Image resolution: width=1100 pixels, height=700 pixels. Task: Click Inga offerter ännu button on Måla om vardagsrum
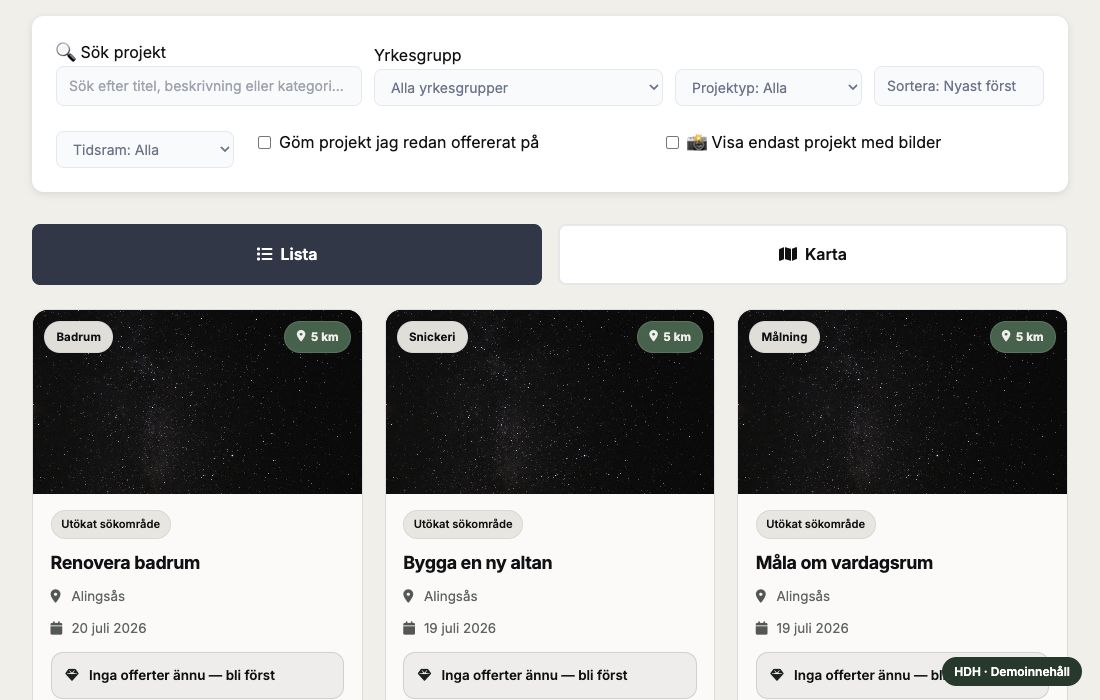click(902, 675)
